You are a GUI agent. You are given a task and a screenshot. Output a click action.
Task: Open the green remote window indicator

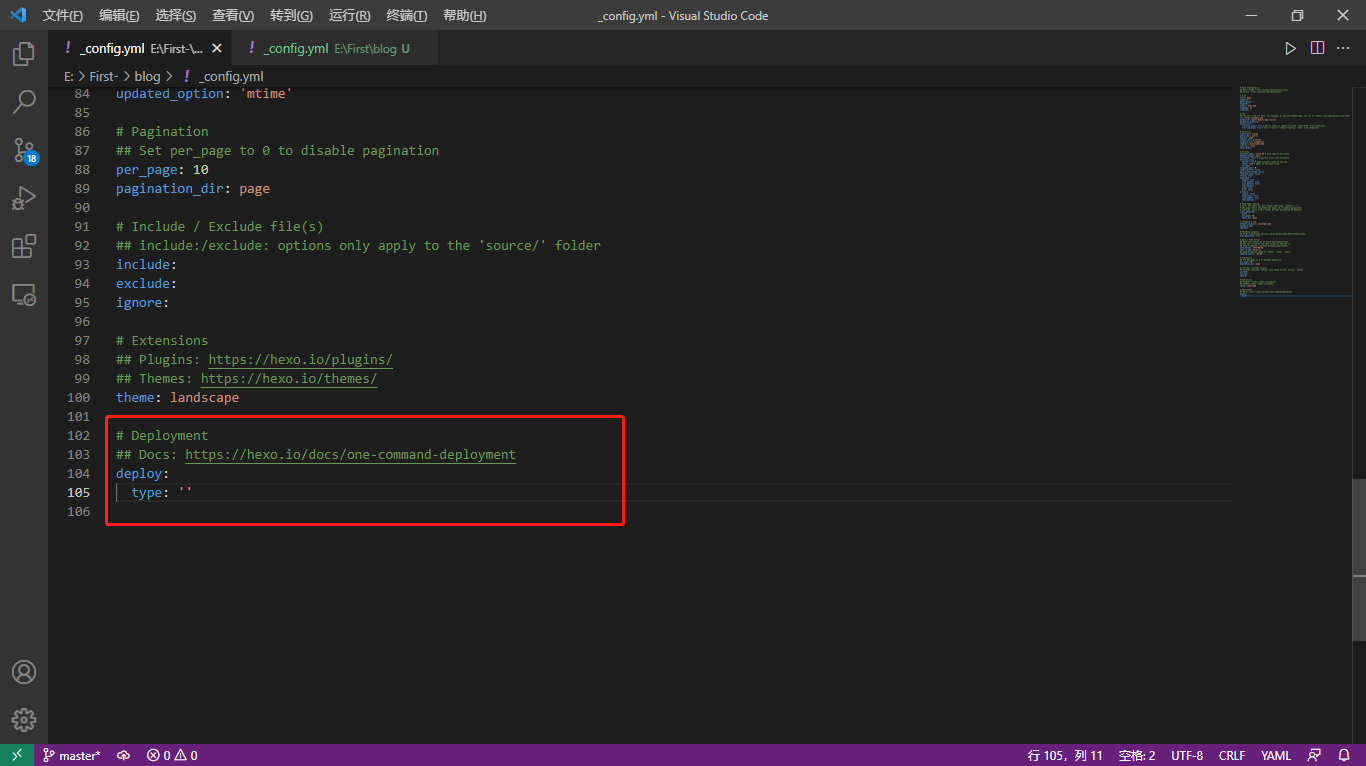click(x=17, y=755)
